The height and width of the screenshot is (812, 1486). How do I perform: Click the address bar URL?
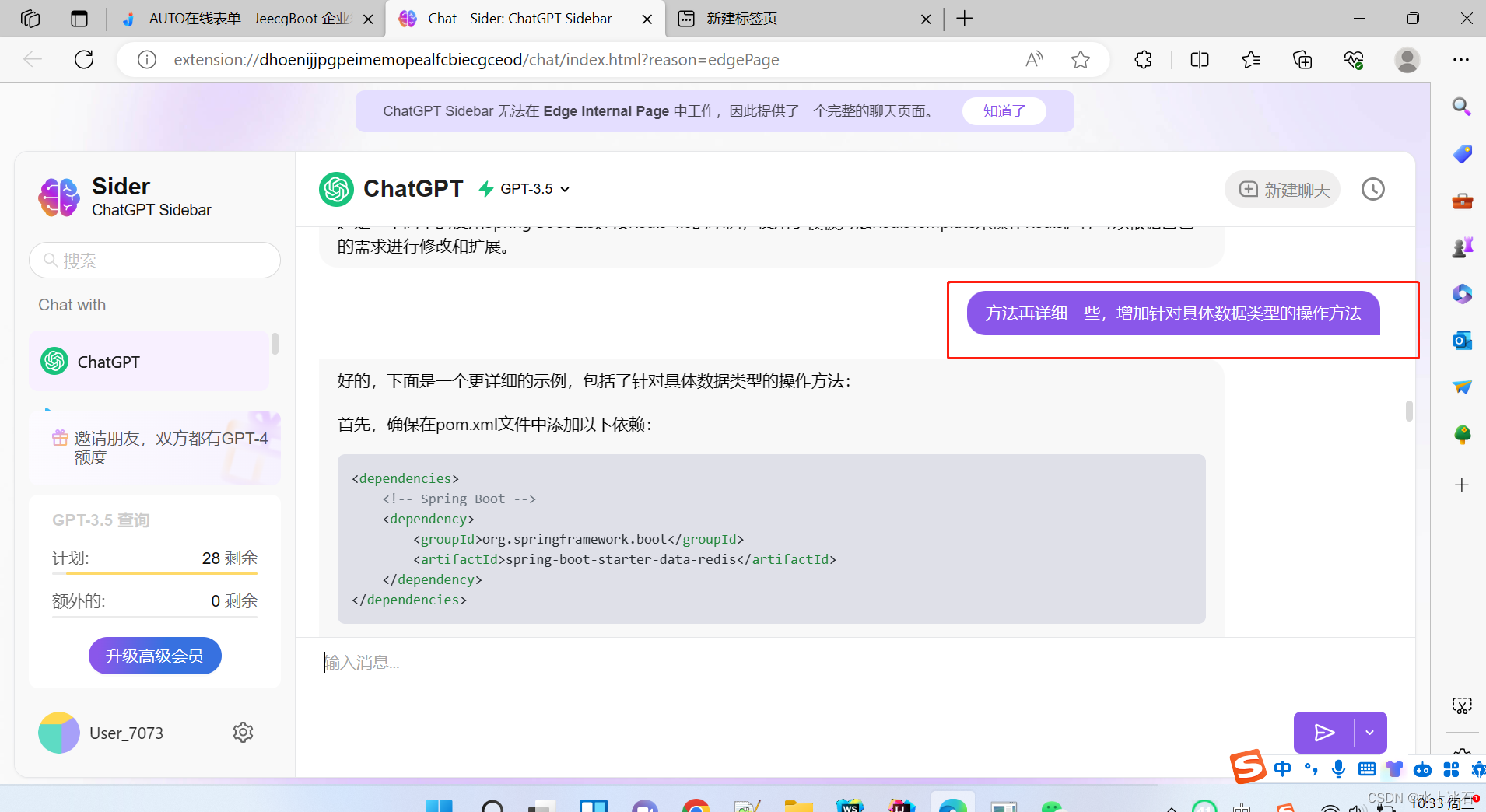click(x=476, y=60)
